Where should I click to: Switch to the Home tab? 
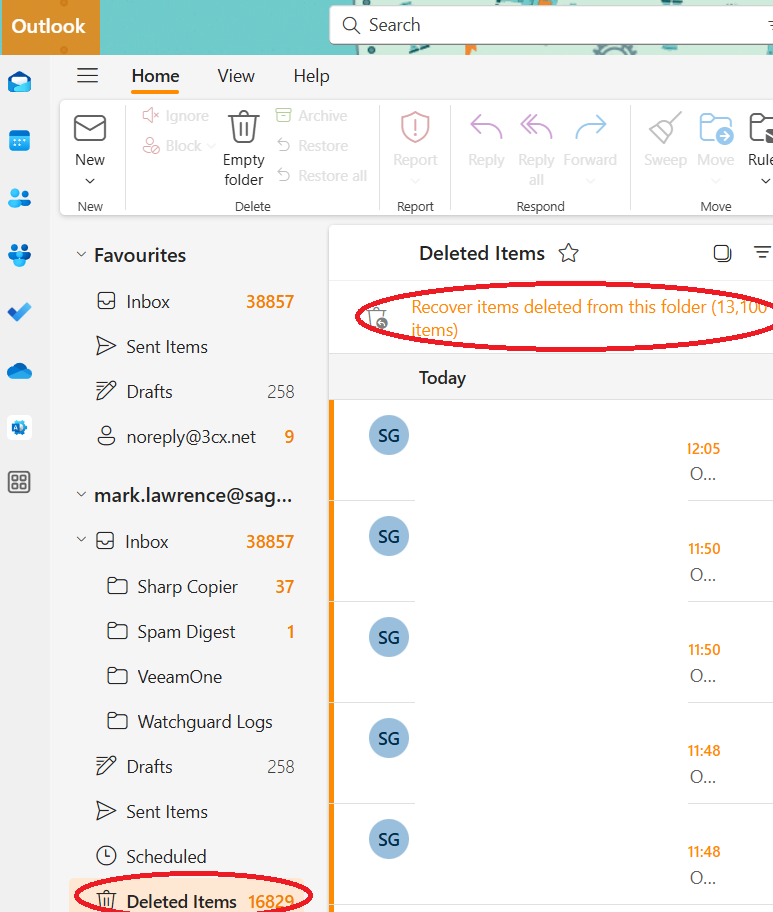155,76
